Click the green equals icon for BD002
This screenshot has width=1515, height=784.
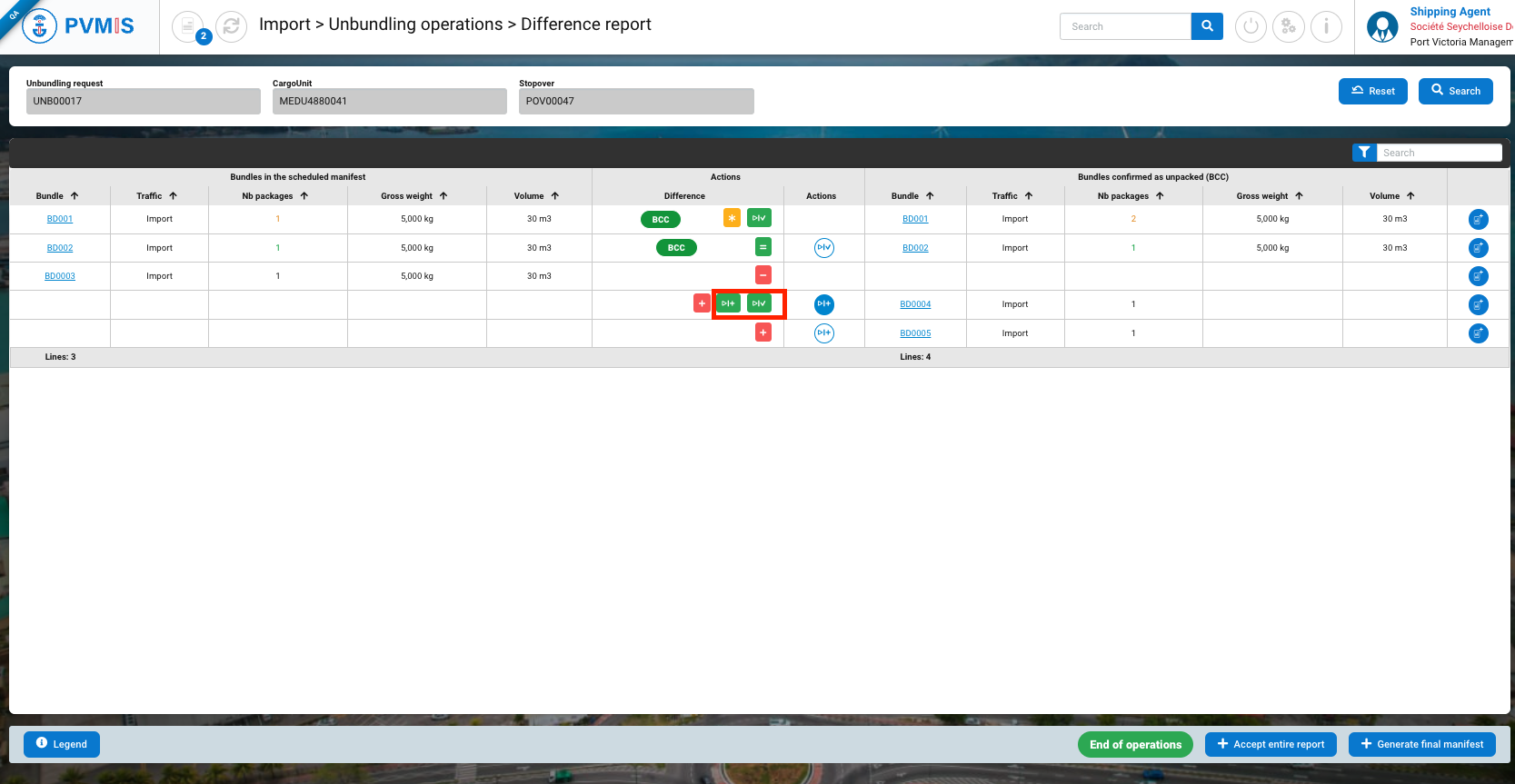[763, 247]
